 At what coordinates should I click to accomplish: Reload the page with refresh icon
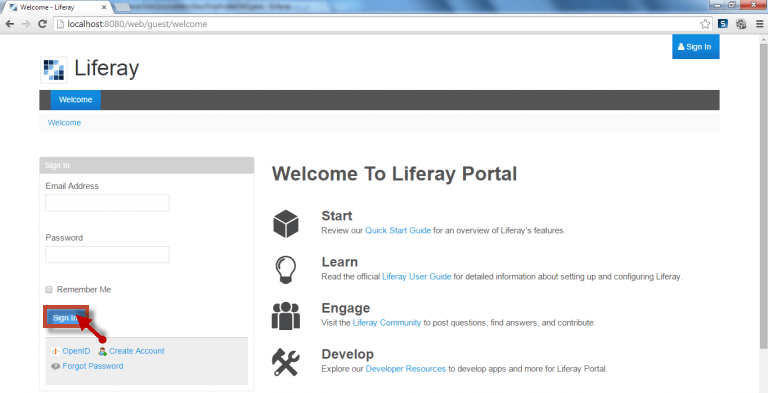tap(42, 24)
